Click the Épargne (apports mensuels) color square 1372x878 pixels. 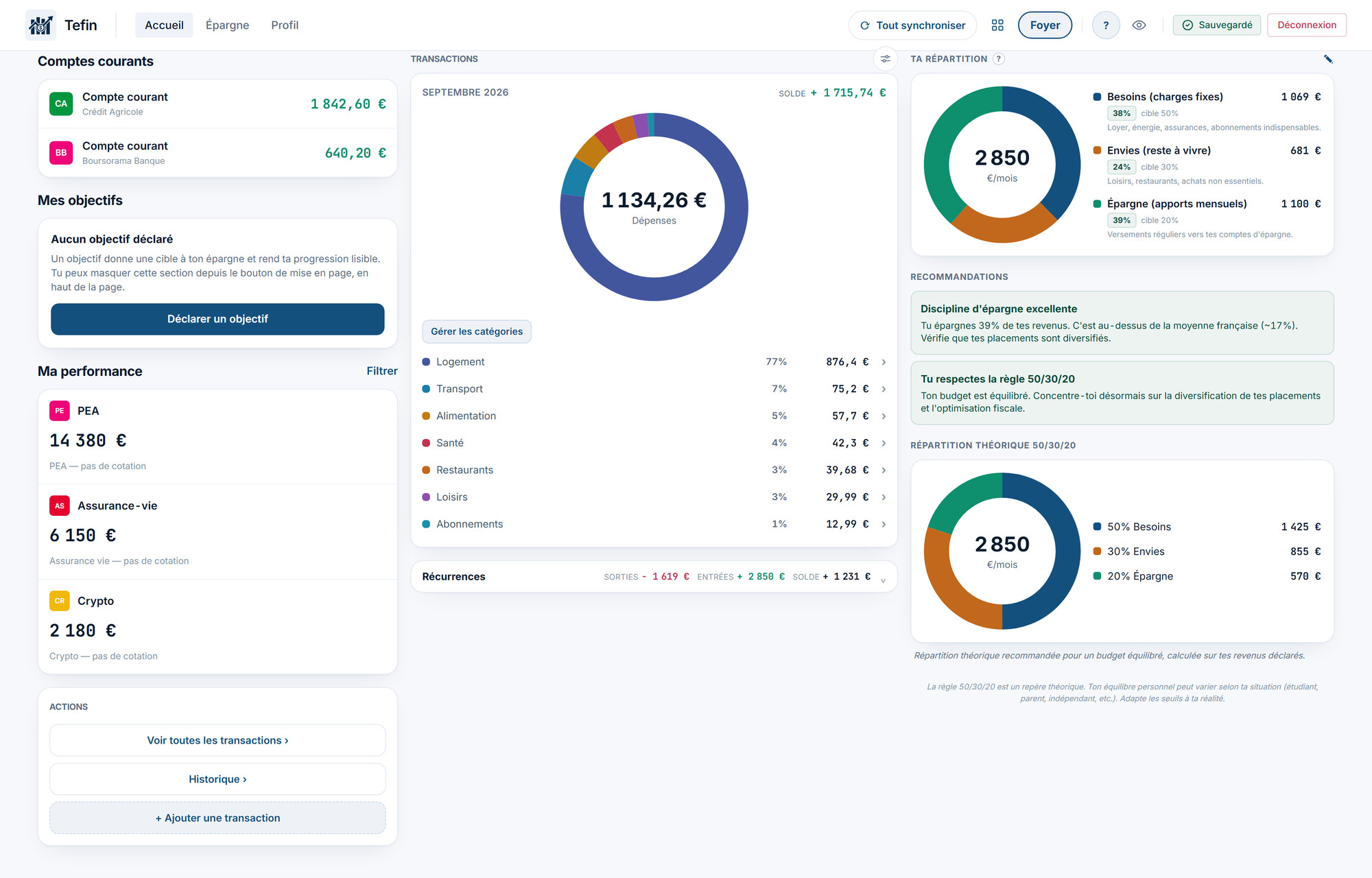pos(1097,204)
